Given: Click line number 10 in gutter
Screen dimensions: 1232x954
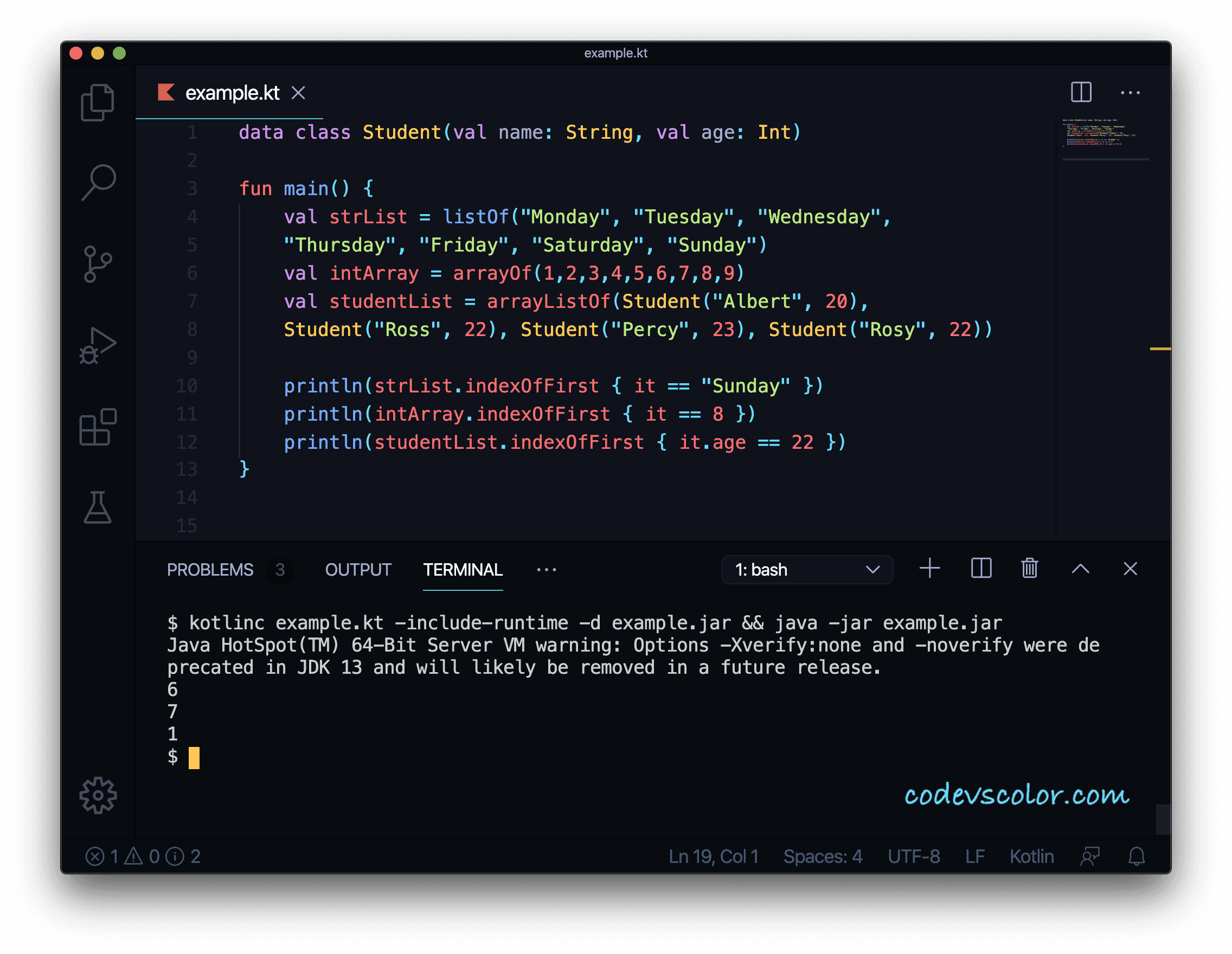Looking at the screenshot, I should [187, 385].
